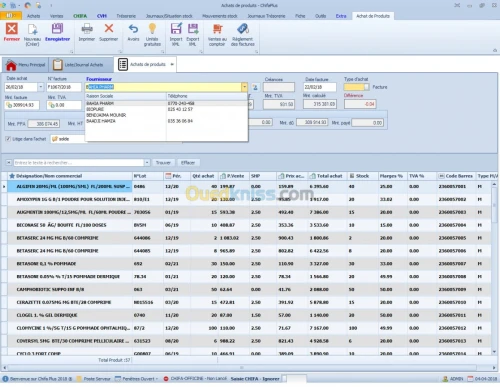
Task: Click the Code Barres column header
Action: (456, 176)
